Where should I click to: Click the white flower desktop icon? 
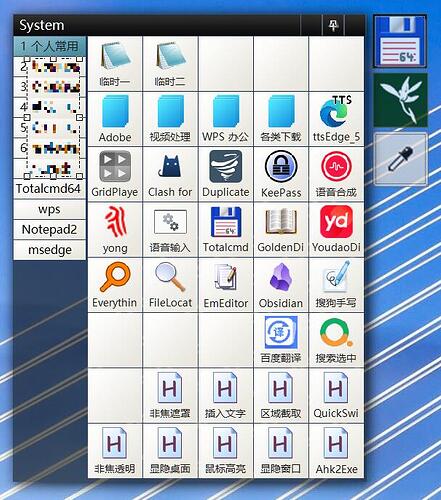400,100
